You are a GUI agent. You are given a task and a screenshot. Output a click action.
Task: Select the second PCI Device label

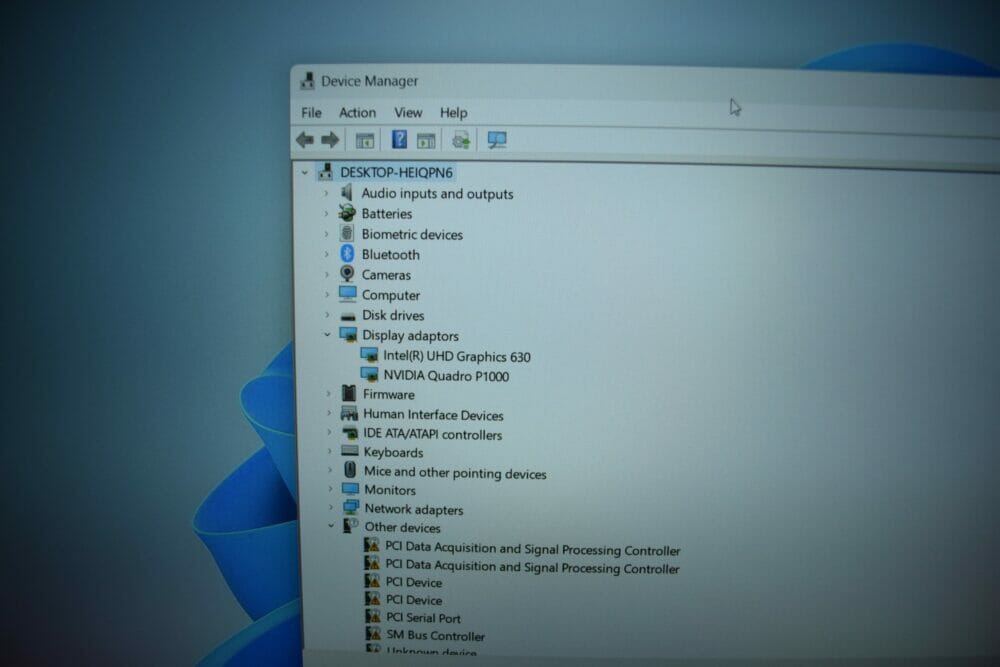(x=414, y=600)
